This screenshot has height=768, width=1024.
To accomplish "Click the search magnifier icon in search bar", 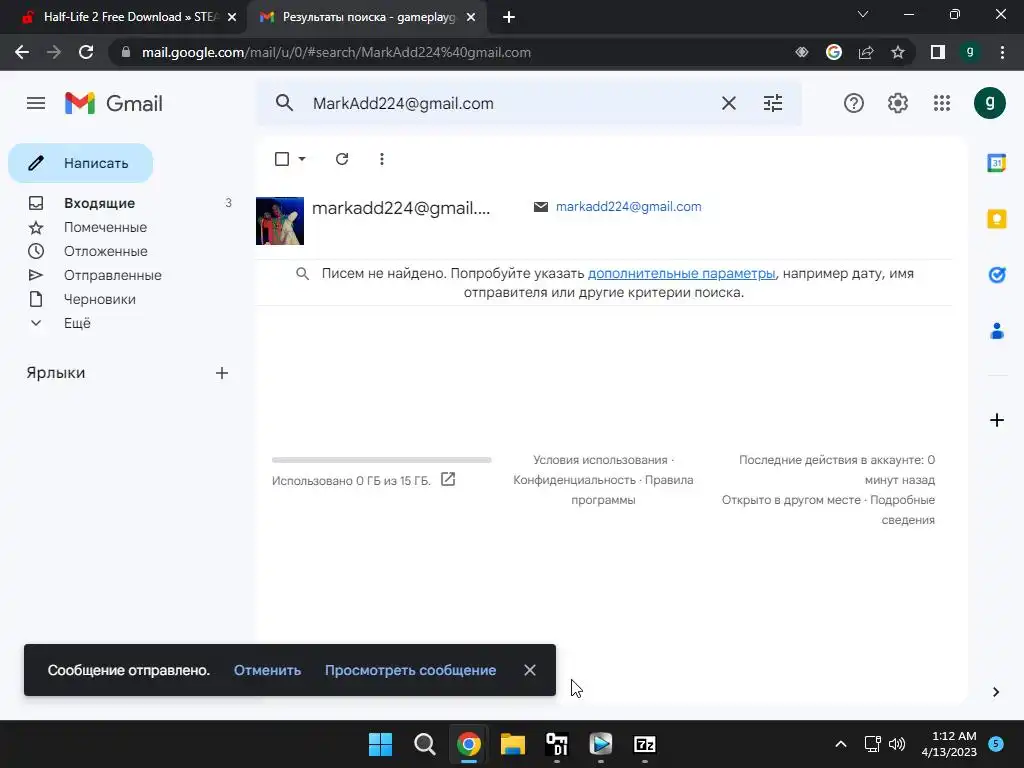I will coord(284,103).
